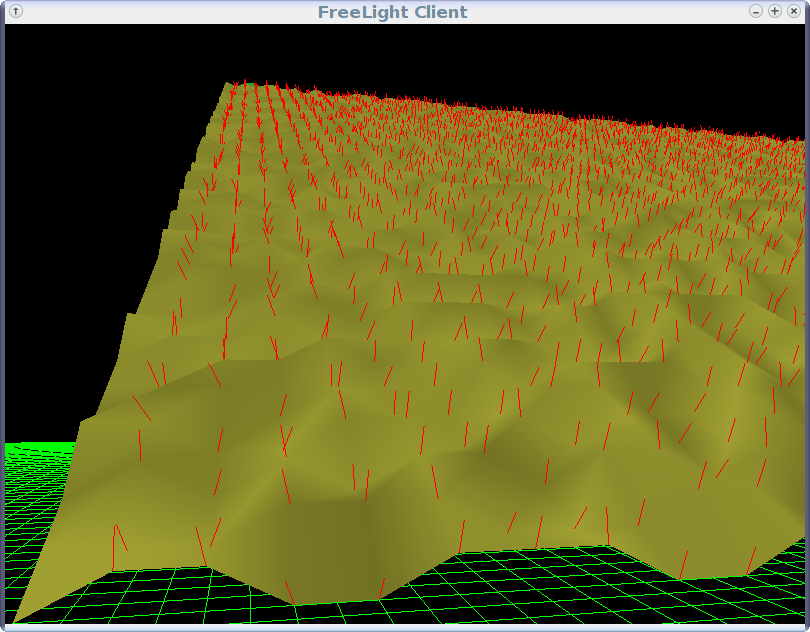This screenshot has height=632, width=810.
Task: Maximize the FreeLight Client window
Action: coord(775,11)
